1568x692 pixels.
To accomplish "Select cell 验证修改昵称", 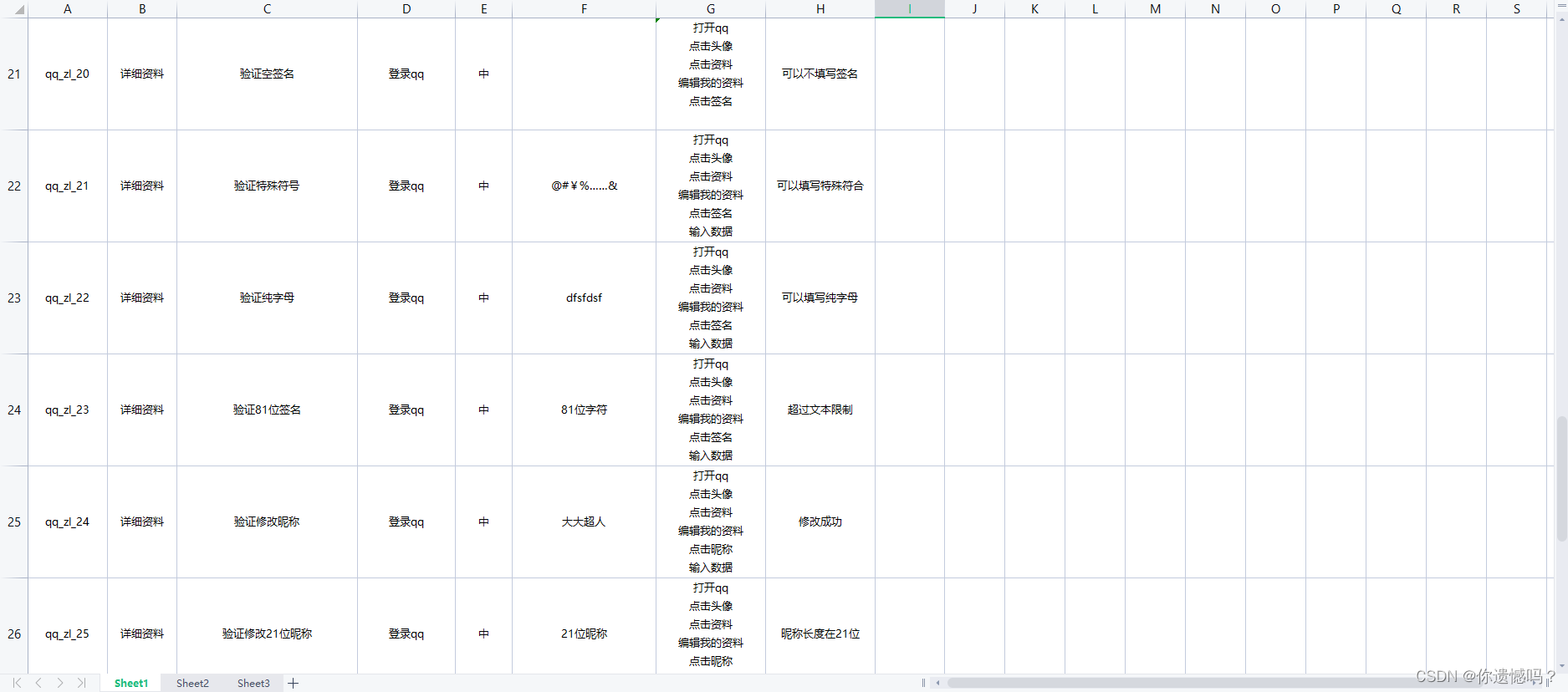I will pos(267,522).
